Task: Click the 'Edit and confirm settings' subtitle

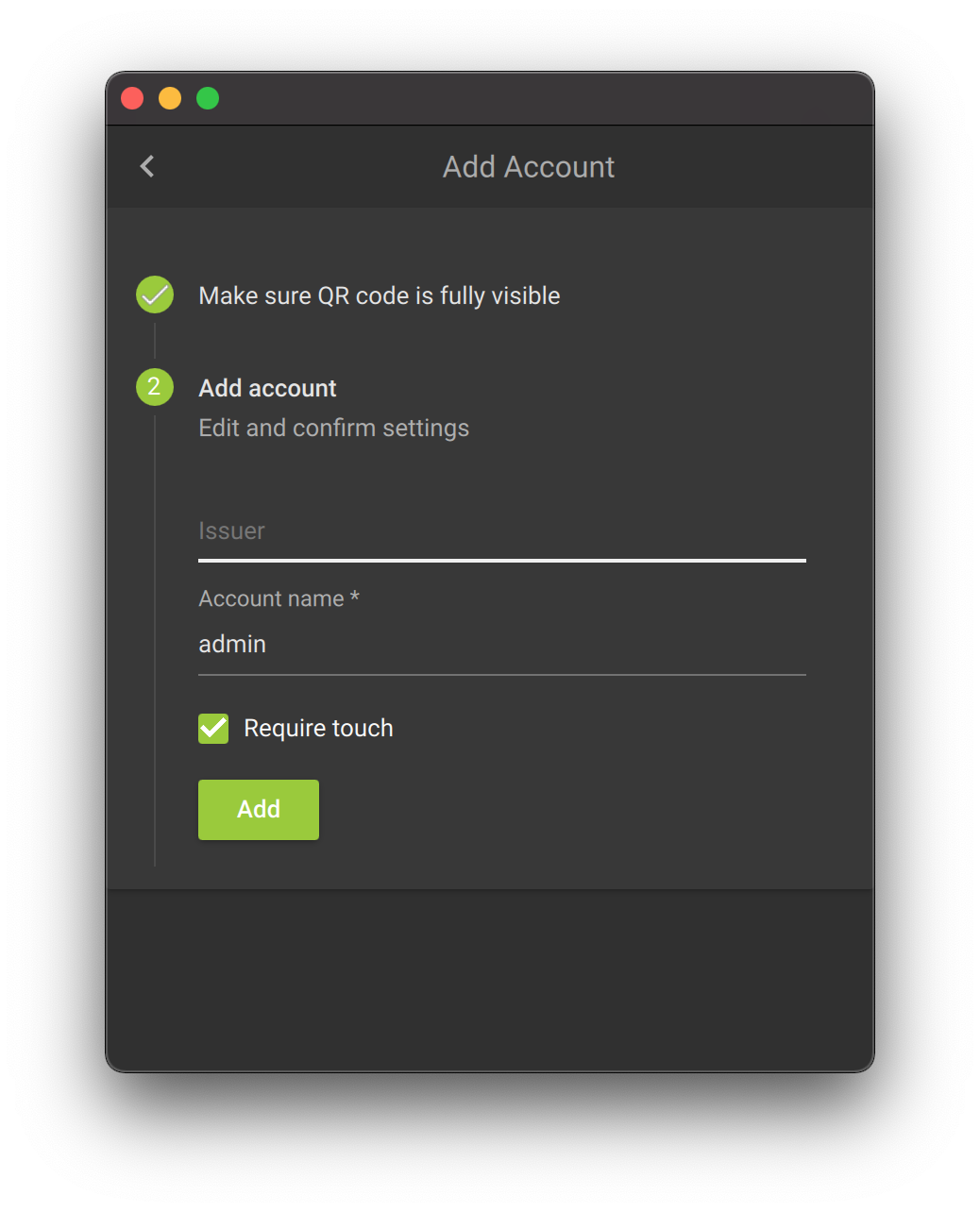Action: click(333, 429)
